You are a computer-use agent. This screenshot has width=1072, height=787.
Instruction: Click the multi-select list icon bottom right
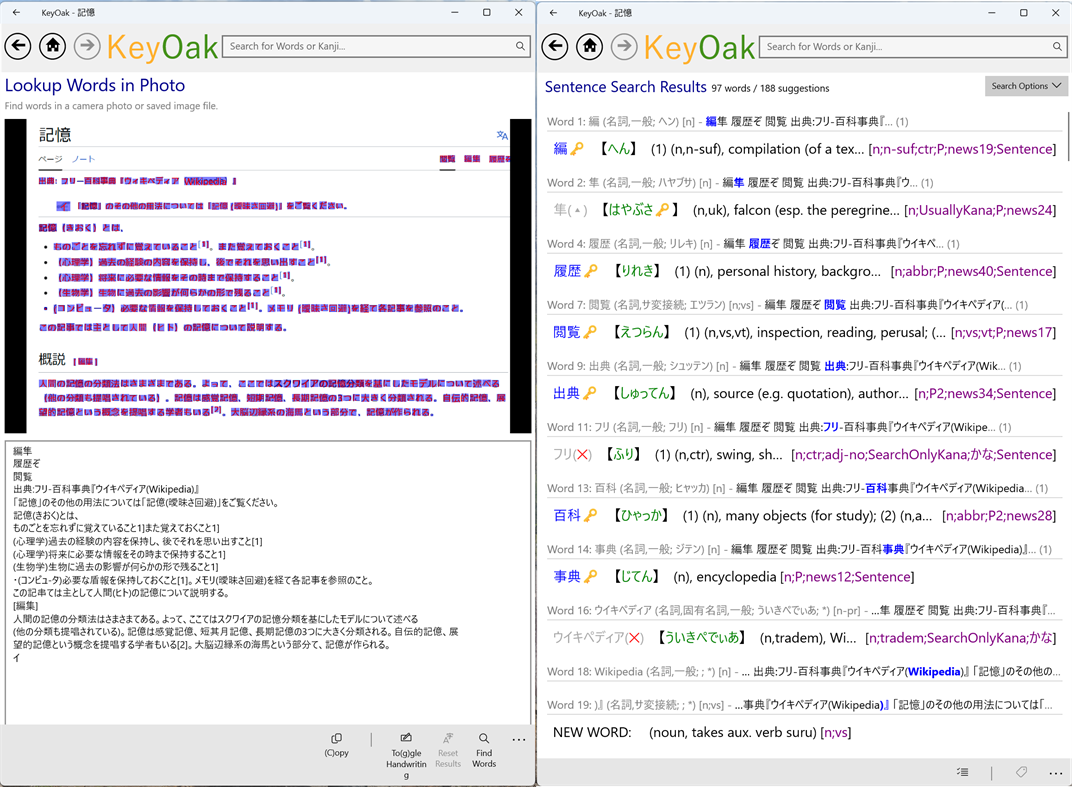962,772
